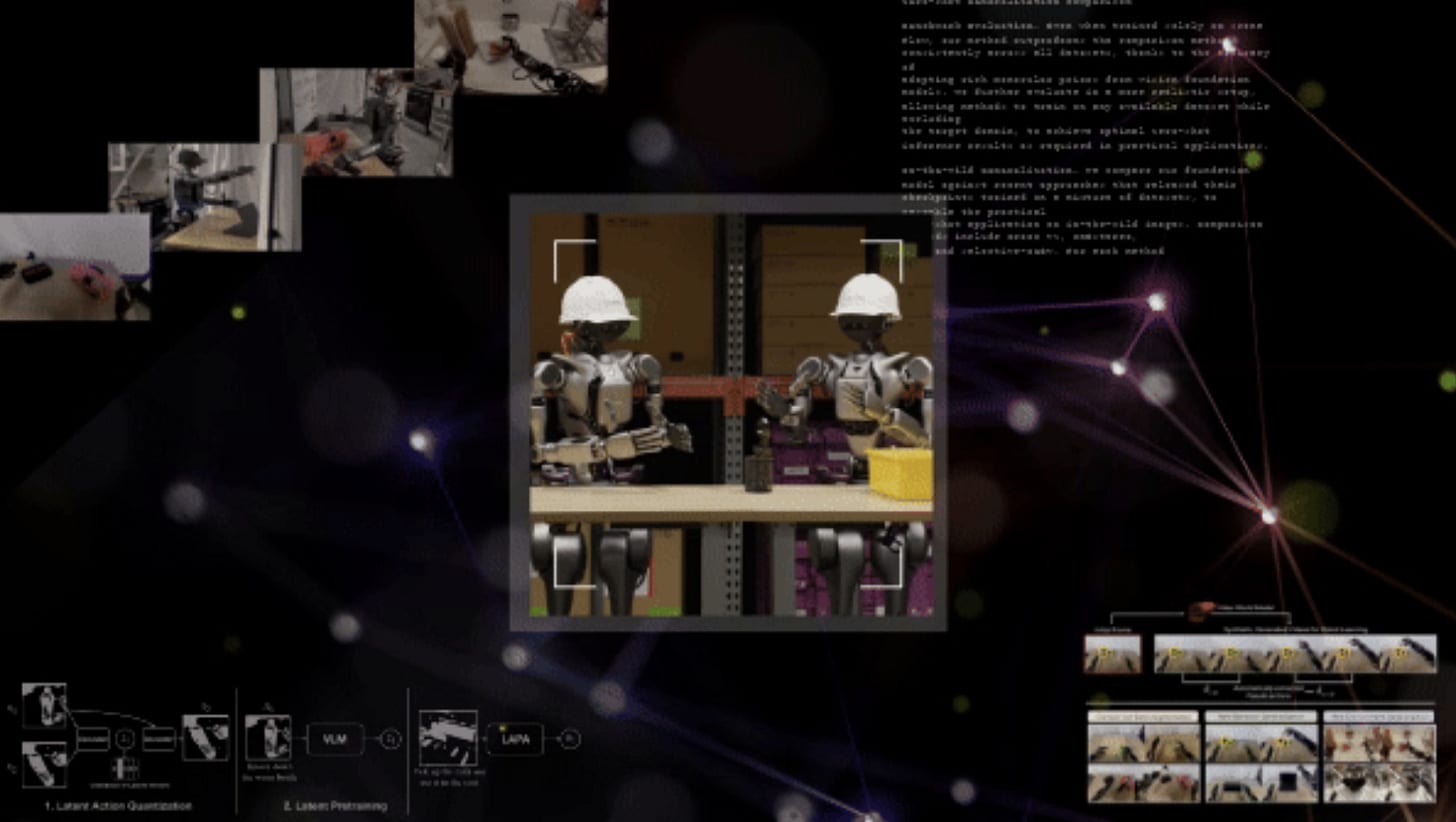Screen dimensions: 1456x822
Task: Click the VLM box in the diagram
Action: tap(334, 739)
